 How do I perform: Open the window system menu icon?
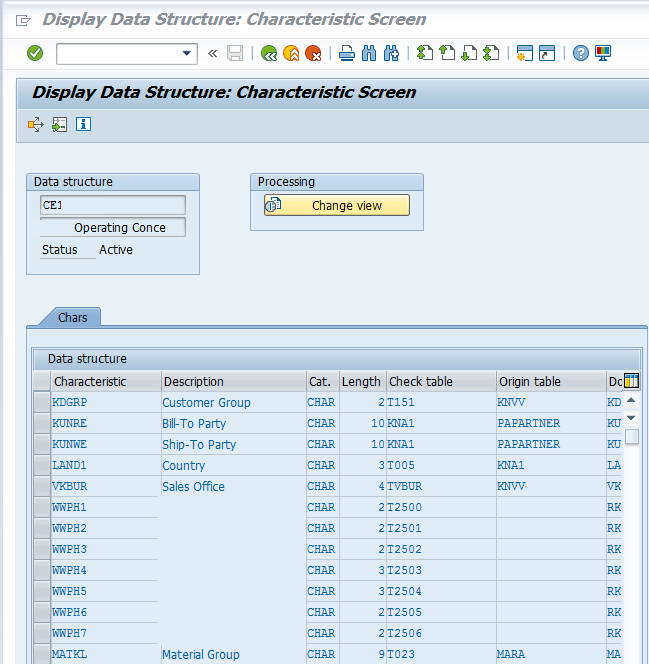[x=23, y=20]
